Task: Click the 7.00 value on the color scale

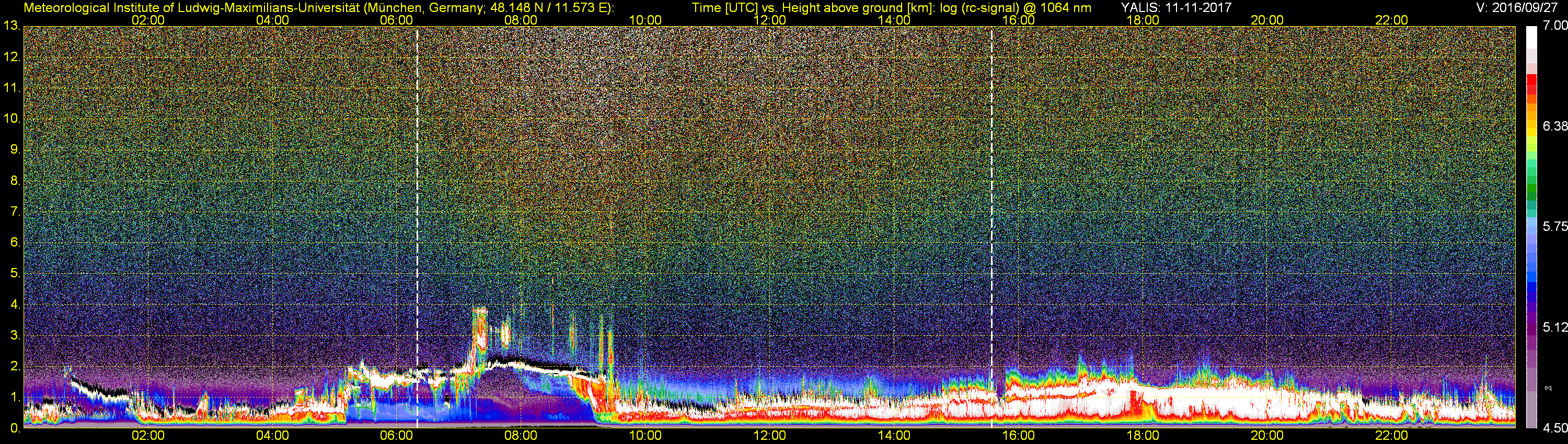Action: [x=1554, y=25]
